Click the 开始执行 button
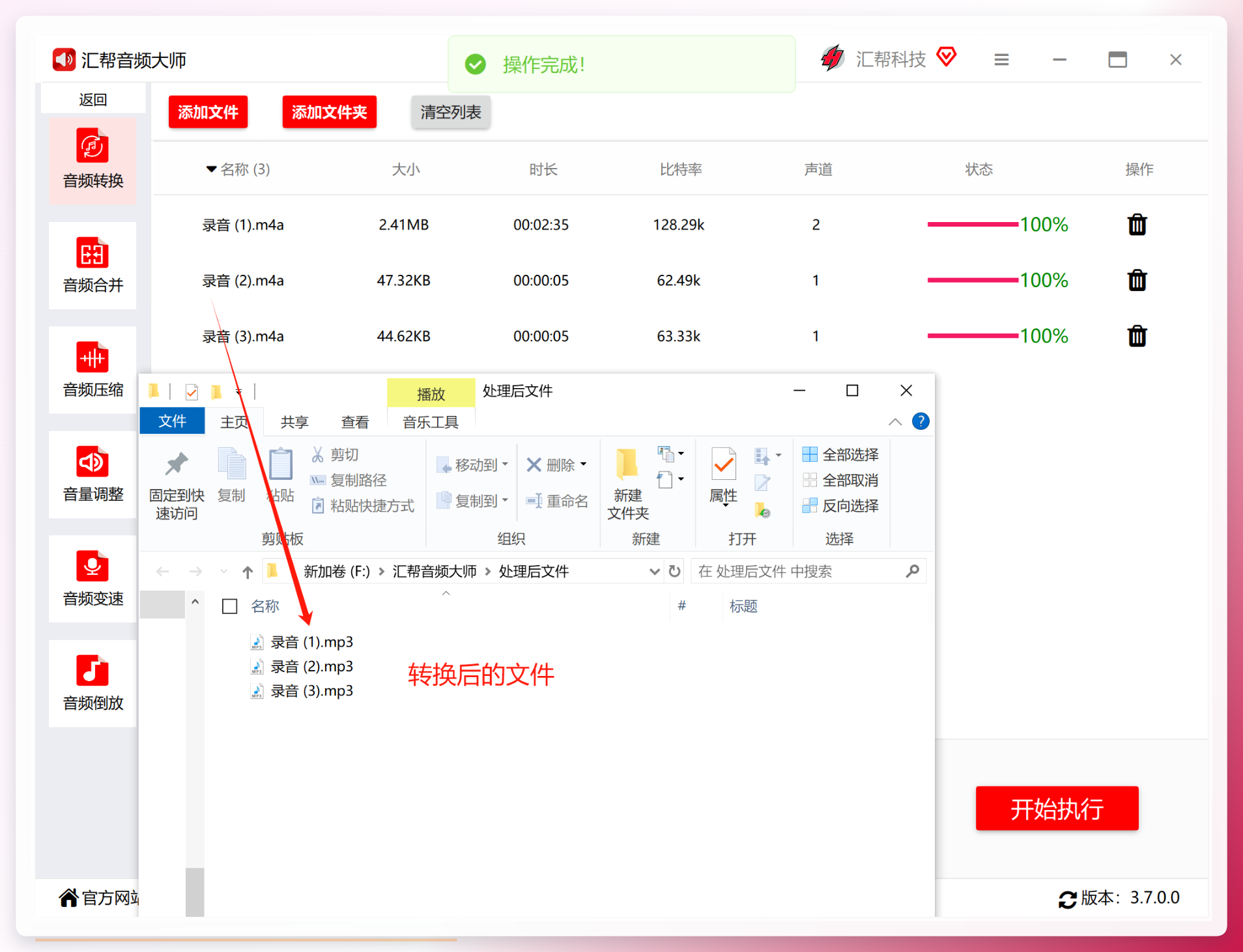The height and width of the screenshot is (952, 1243). (1057, 809)
